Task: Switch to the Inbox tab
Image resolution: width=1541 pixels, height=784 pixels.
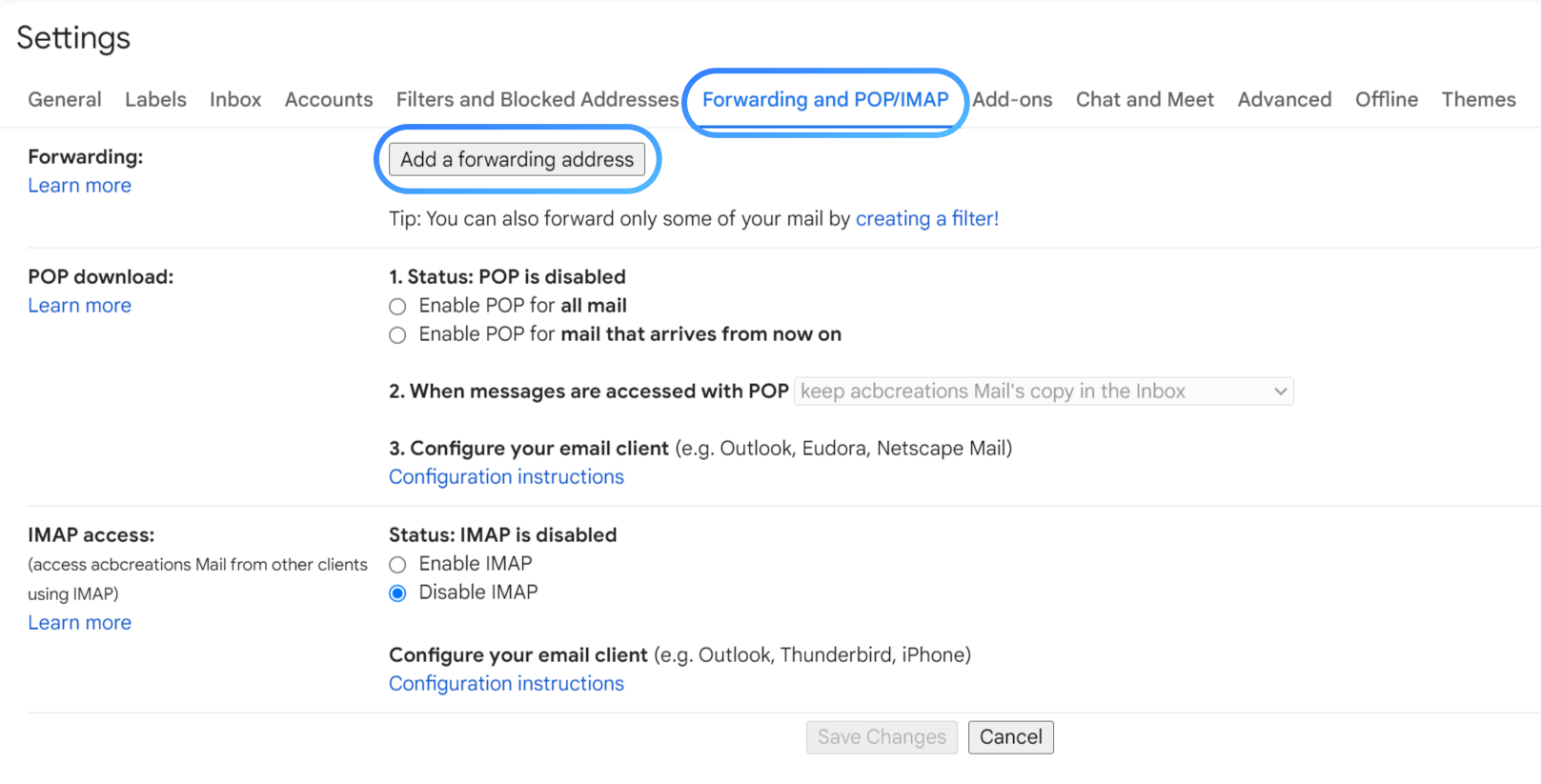Action: pos(234,99)
